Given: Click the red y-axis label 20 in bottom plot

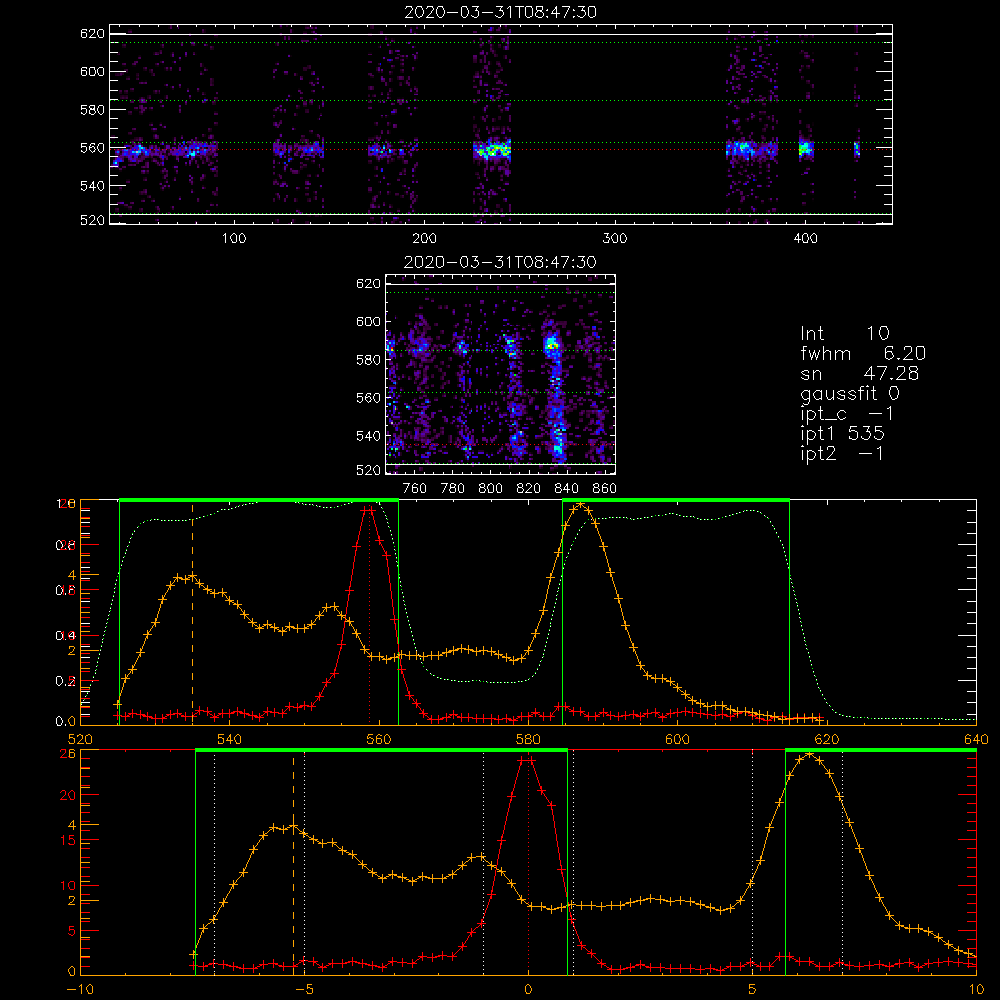Looking at the screenshot, I should coord(68,795).
